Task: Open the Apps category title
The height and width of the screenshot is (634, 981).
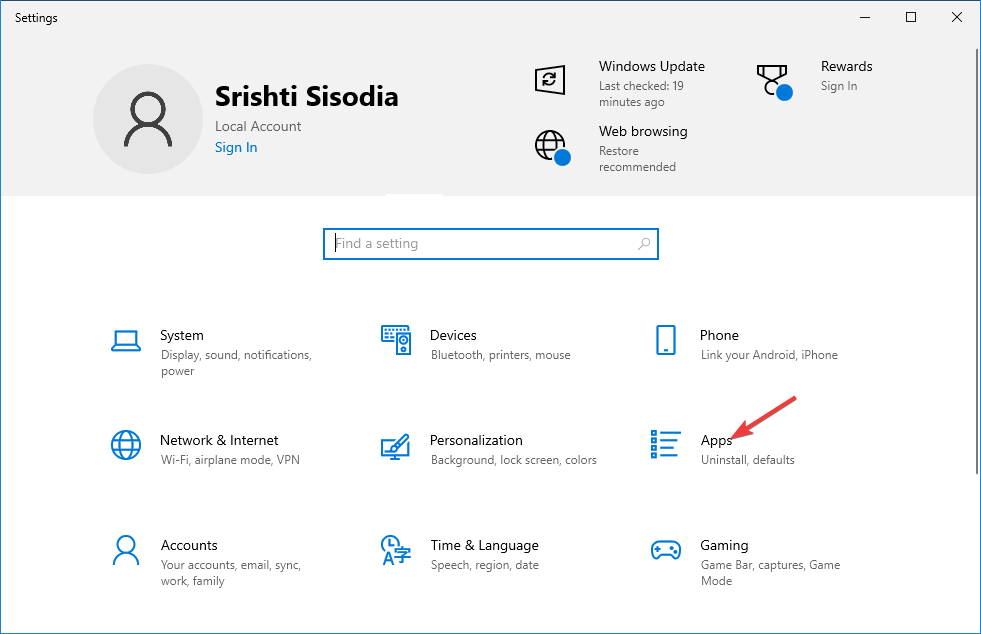Action: 716,441
